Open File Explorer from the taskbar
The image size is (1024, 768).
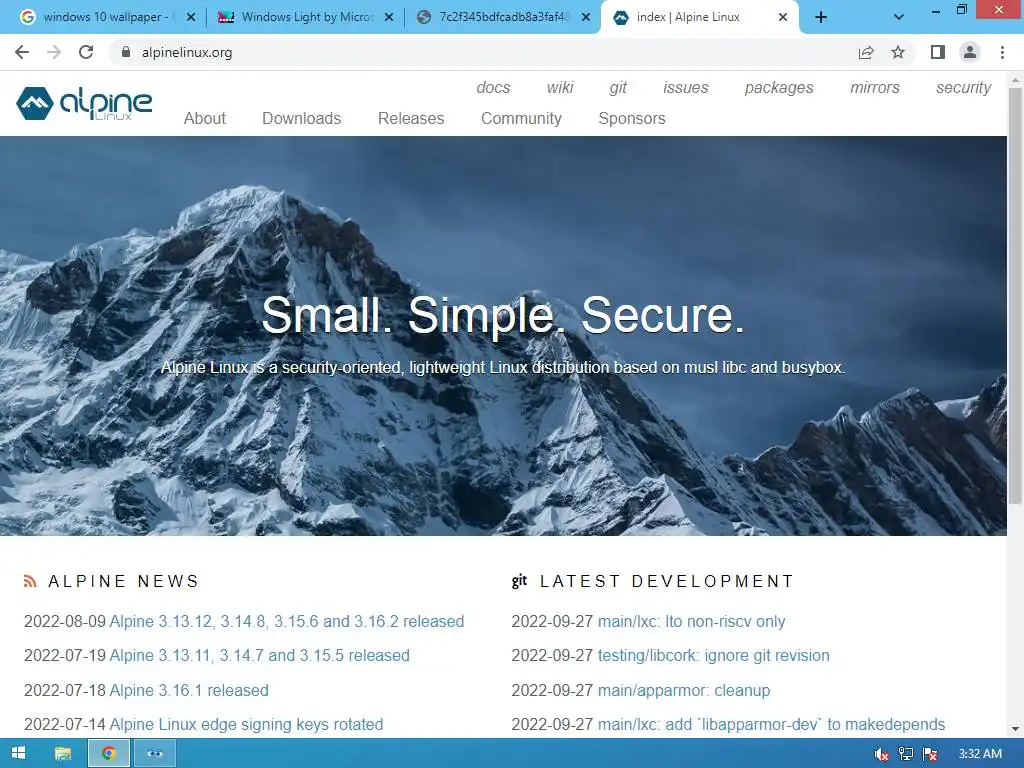63,754
